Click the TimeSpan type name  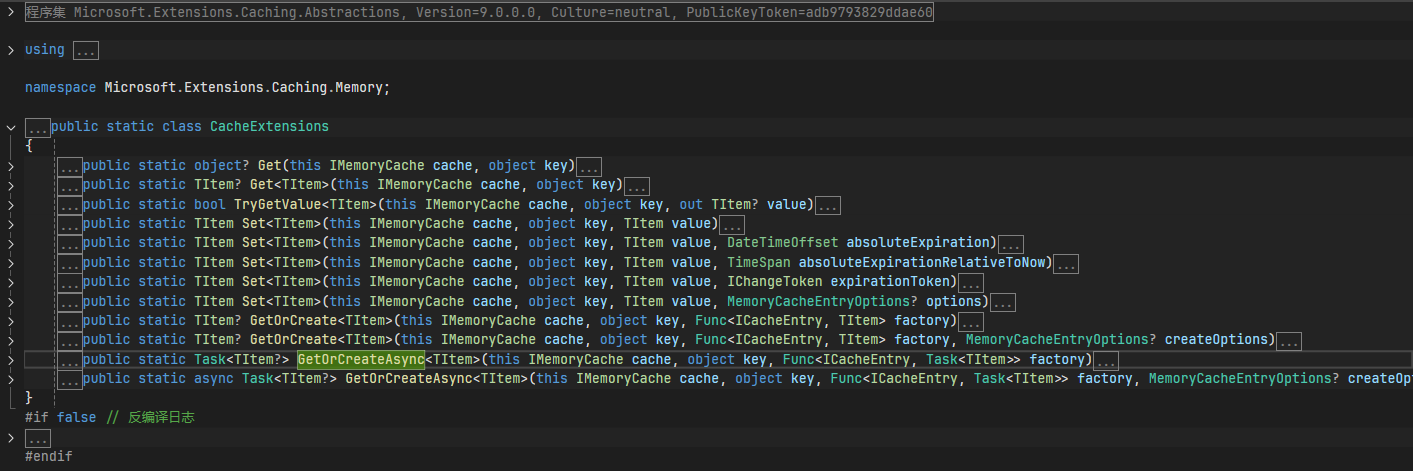click(x=759, y=263)
